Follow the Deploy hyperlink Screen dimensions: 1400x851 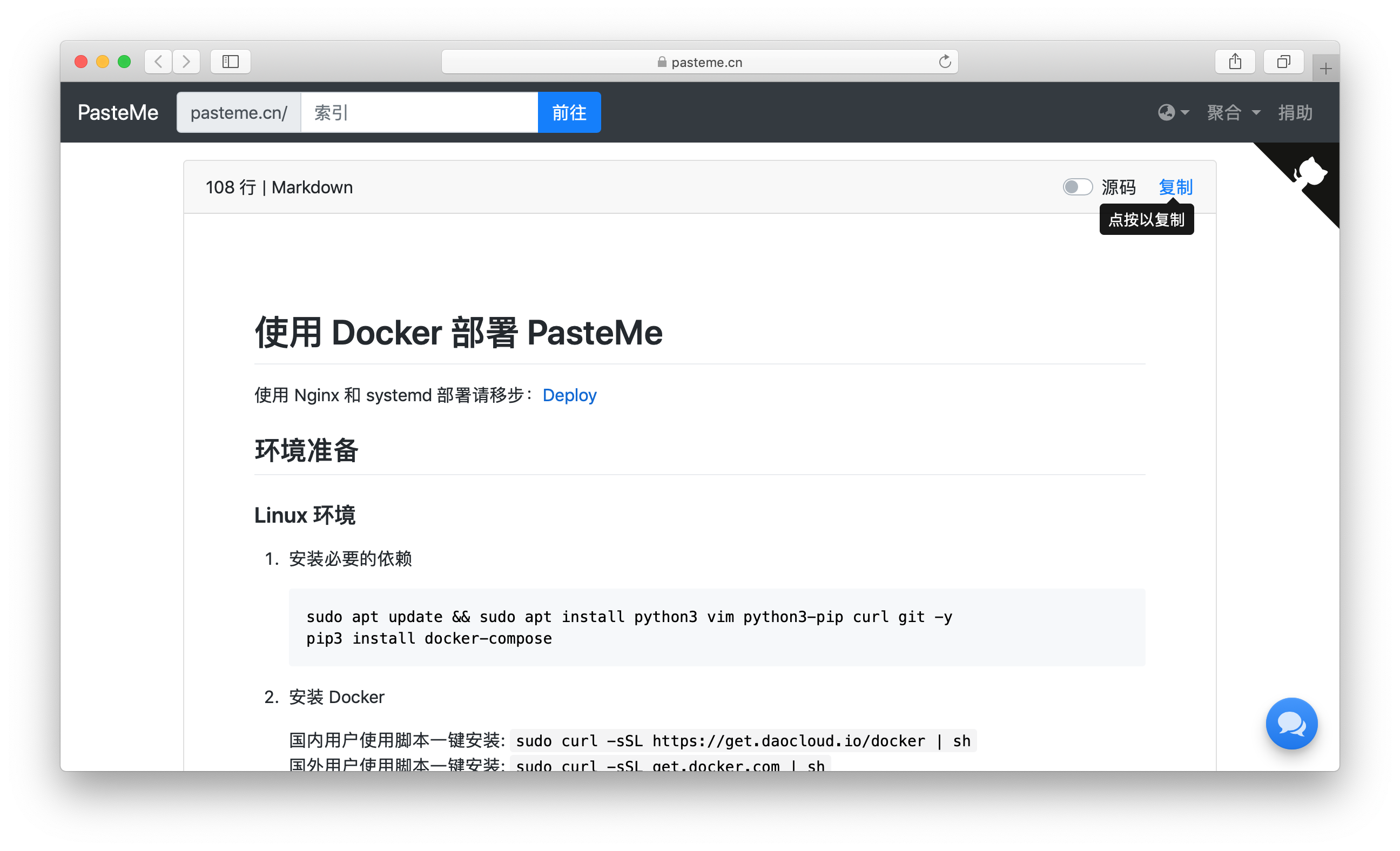pos(569,395)
